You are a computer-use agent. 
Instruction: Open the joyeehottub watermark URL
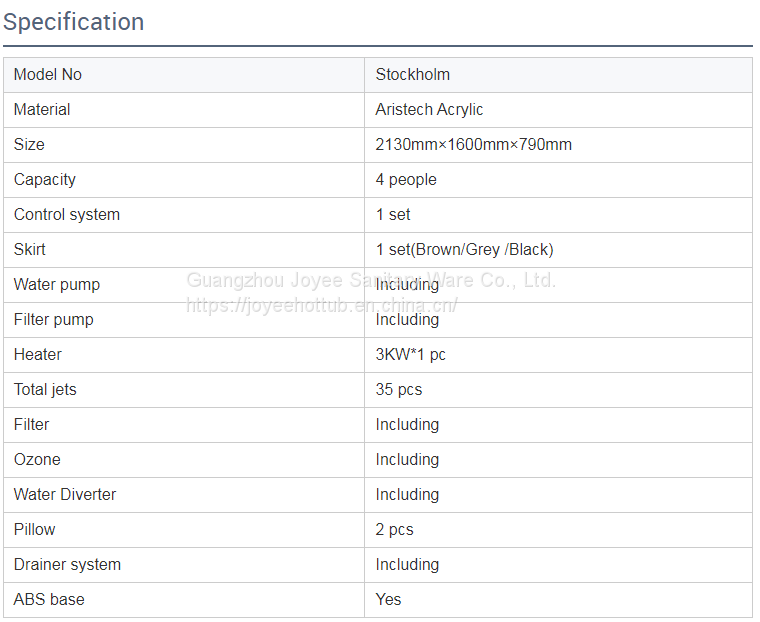(322, 305)
